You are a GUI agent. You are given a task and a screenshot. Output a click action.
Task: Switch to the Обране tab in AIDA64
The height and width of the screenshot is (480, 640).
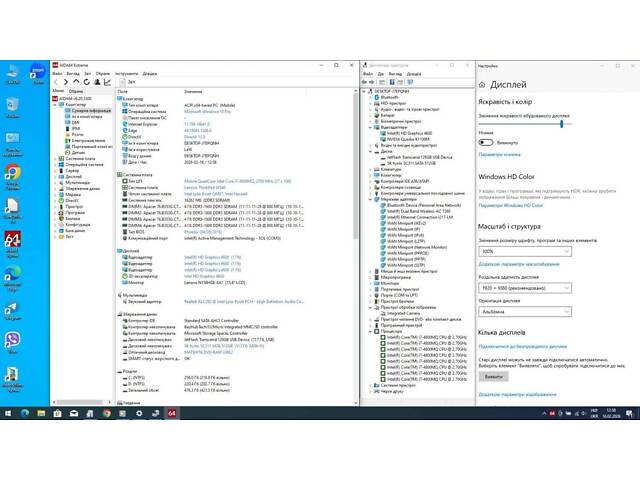(x=75, y=91)
